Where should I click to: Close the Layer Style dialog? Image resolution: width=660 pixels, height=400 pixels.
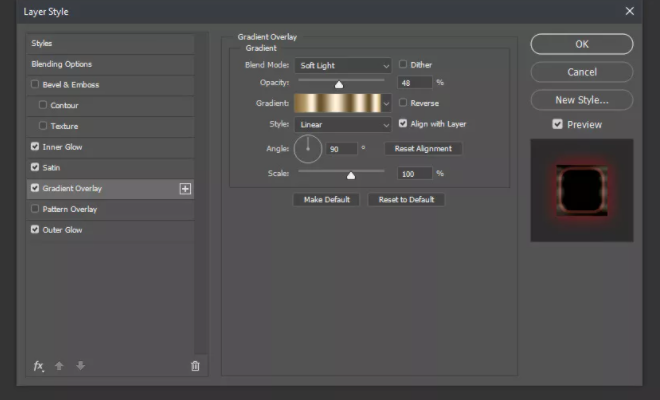630,11
